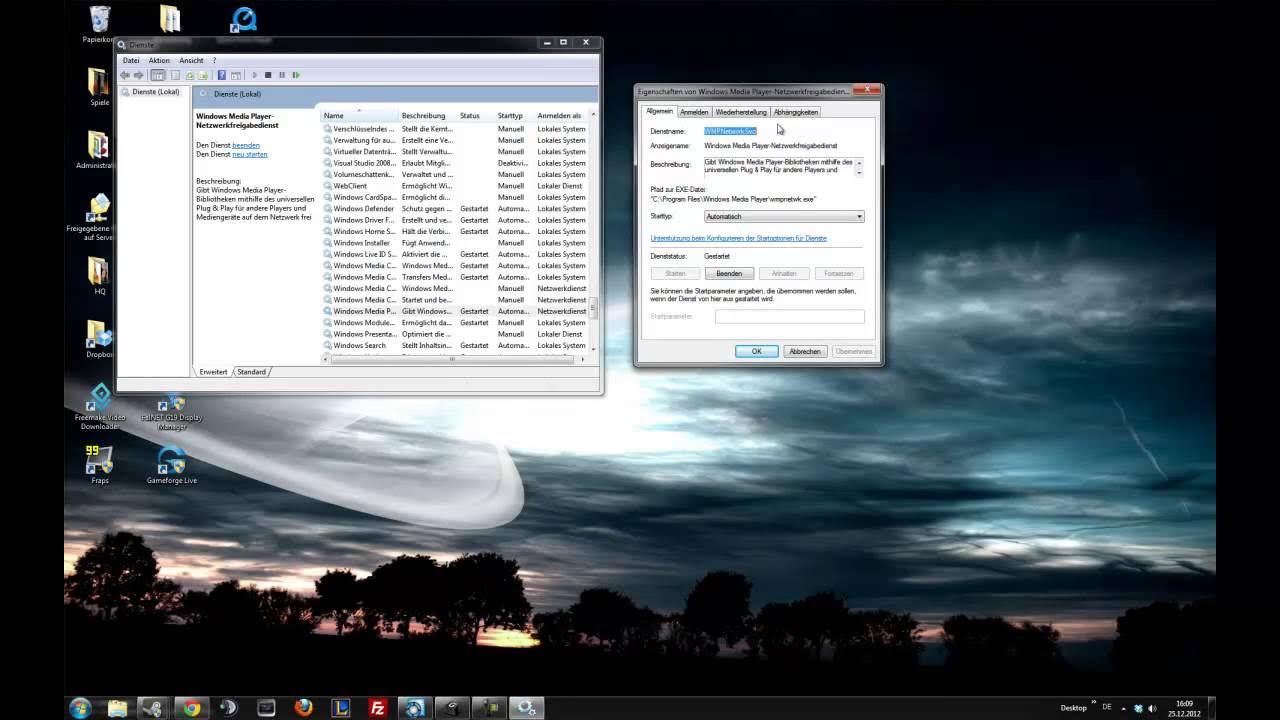Viewport: 1280px width, 720px height.
Task: Sort by the Status column header
Action: pyautogui.click(x=476, y=115)
